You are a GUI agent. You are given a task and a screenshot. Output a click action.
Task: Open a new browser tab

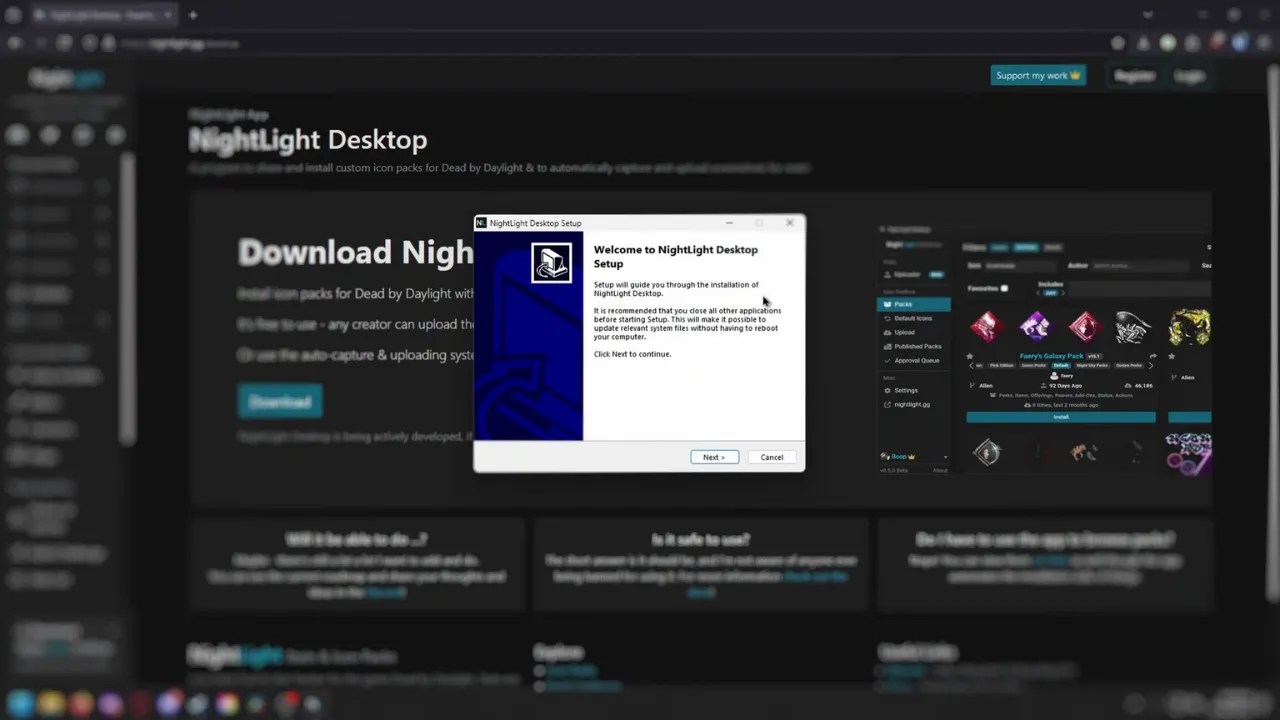tap(193, 15)
